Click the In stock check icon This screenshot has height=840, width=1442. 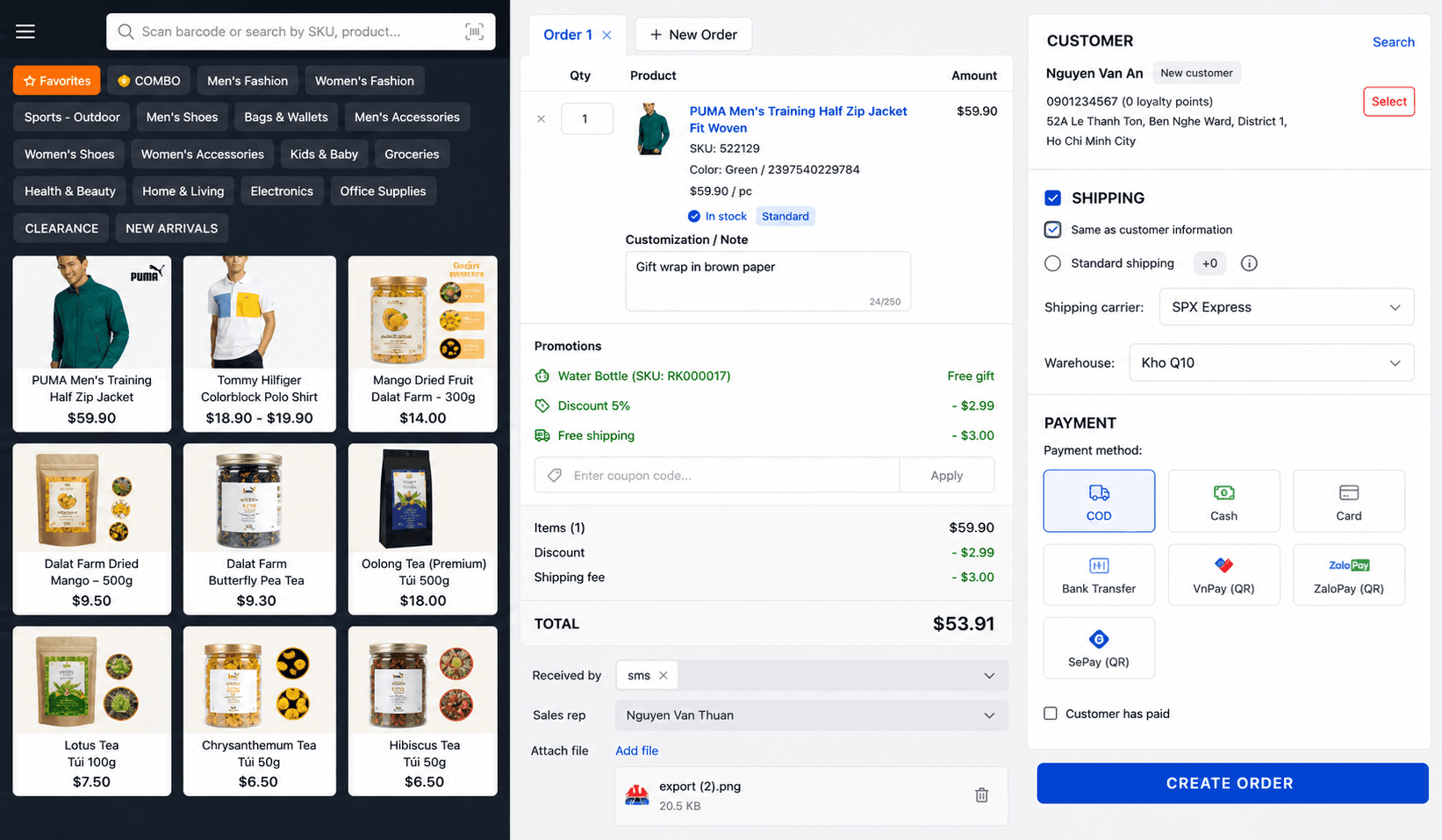point(694,216)
